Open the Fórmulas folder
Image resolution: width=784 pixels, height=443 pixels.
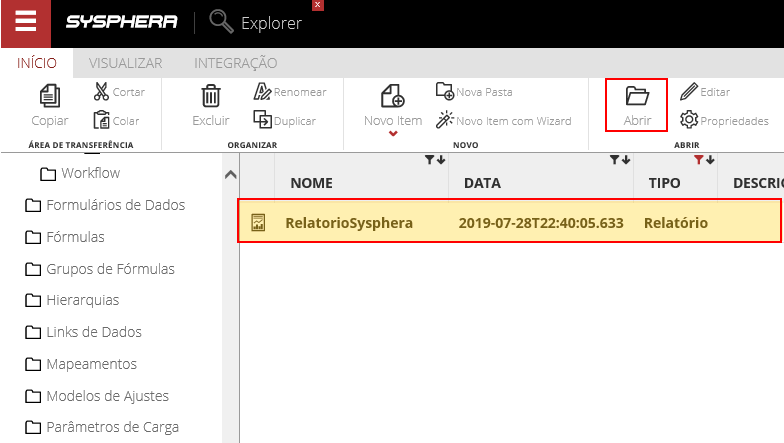pos(65,237)
